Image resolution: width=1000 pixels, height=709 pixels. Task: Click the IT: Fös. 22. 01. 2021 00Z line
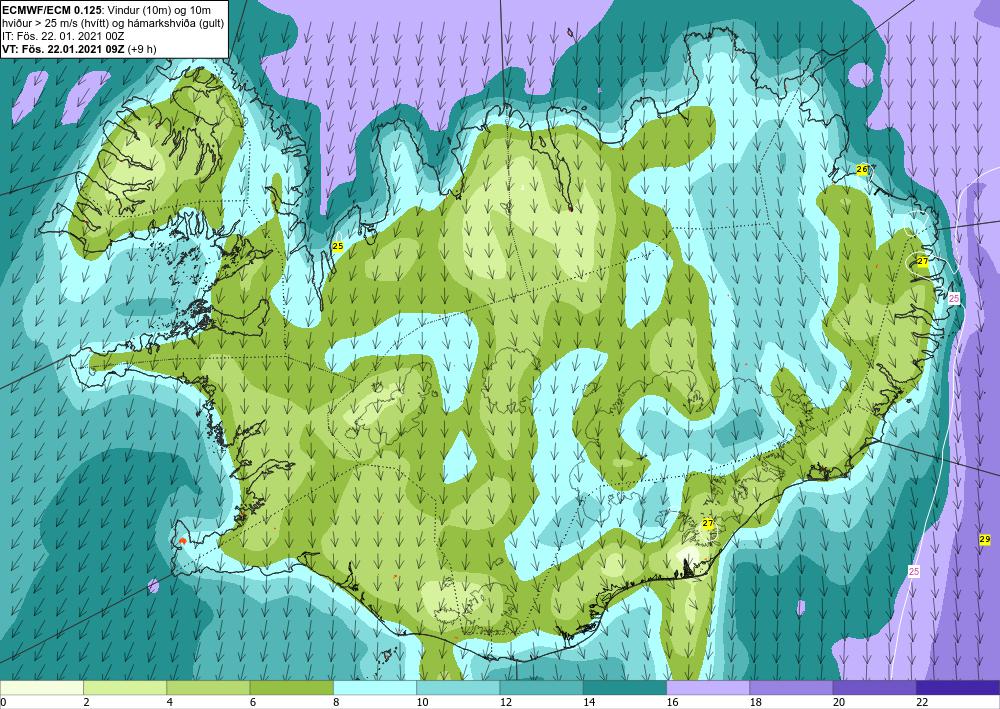coord(62,36)
